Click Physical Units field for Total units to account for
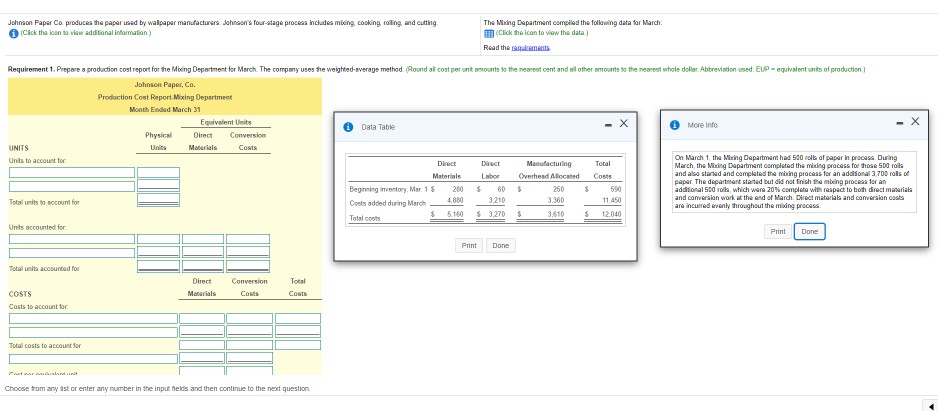Image resolution: width=938 pixels, height=411 pixels. [x=159, y=200]
